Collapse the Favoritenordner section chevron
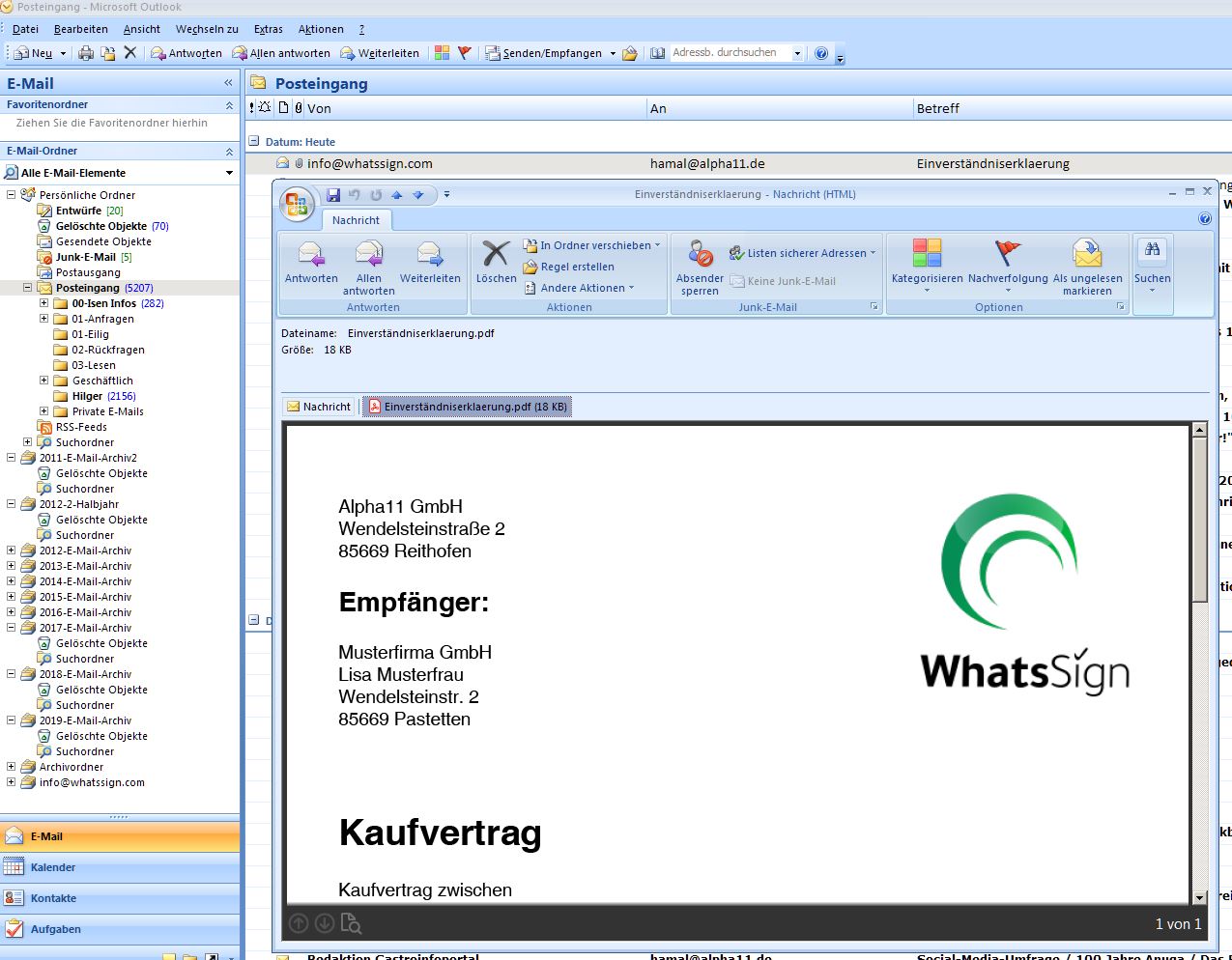1232x960 pixels. point(229,104)
